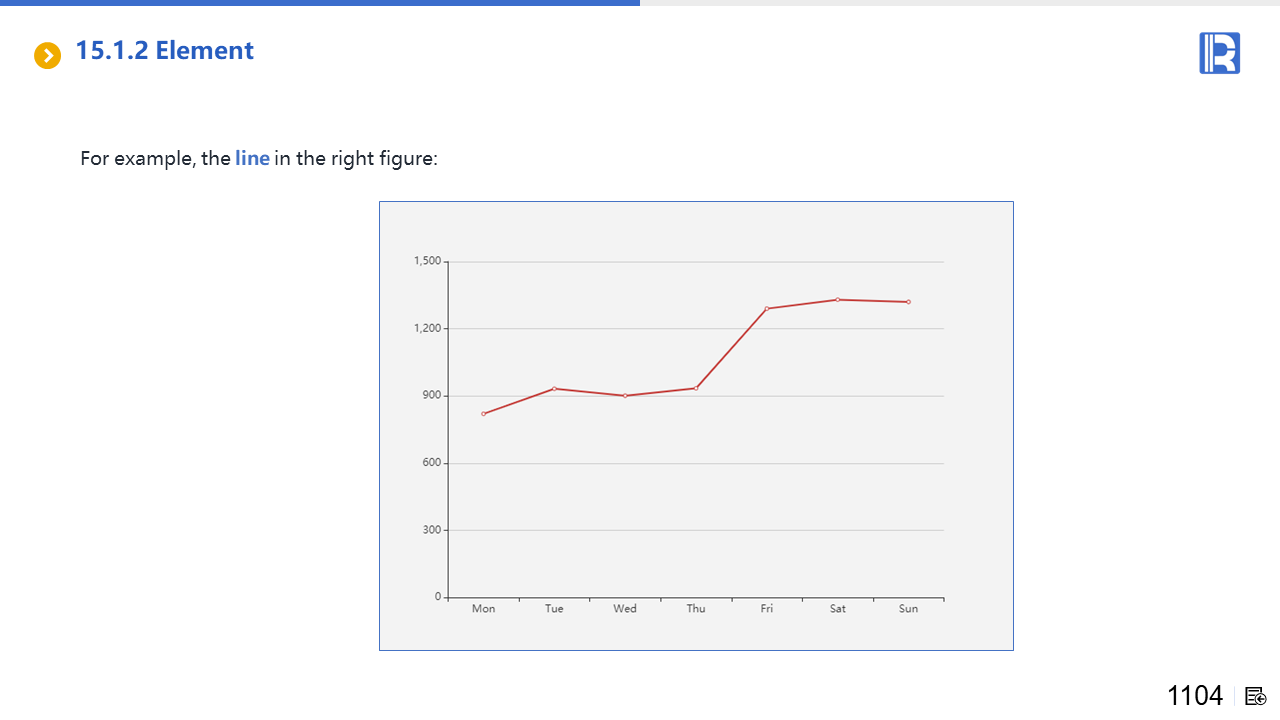Select the Wed data point on line
Screen dimensions: 1280x720
625,396
